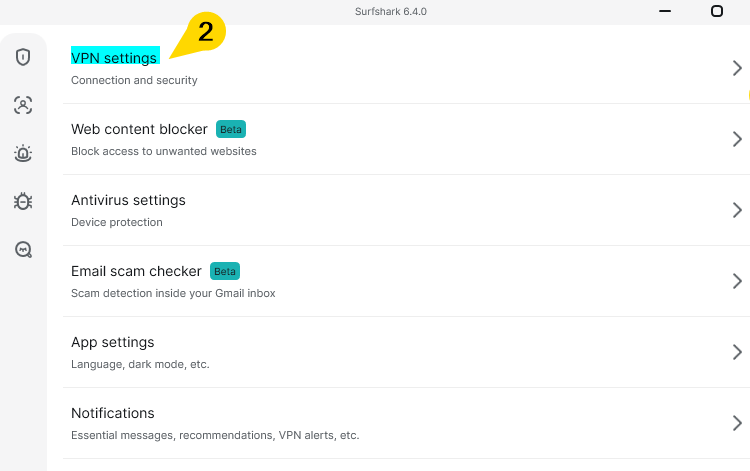
Task: Open the VPN shield icon in sidebar
Action: point(23,57)
